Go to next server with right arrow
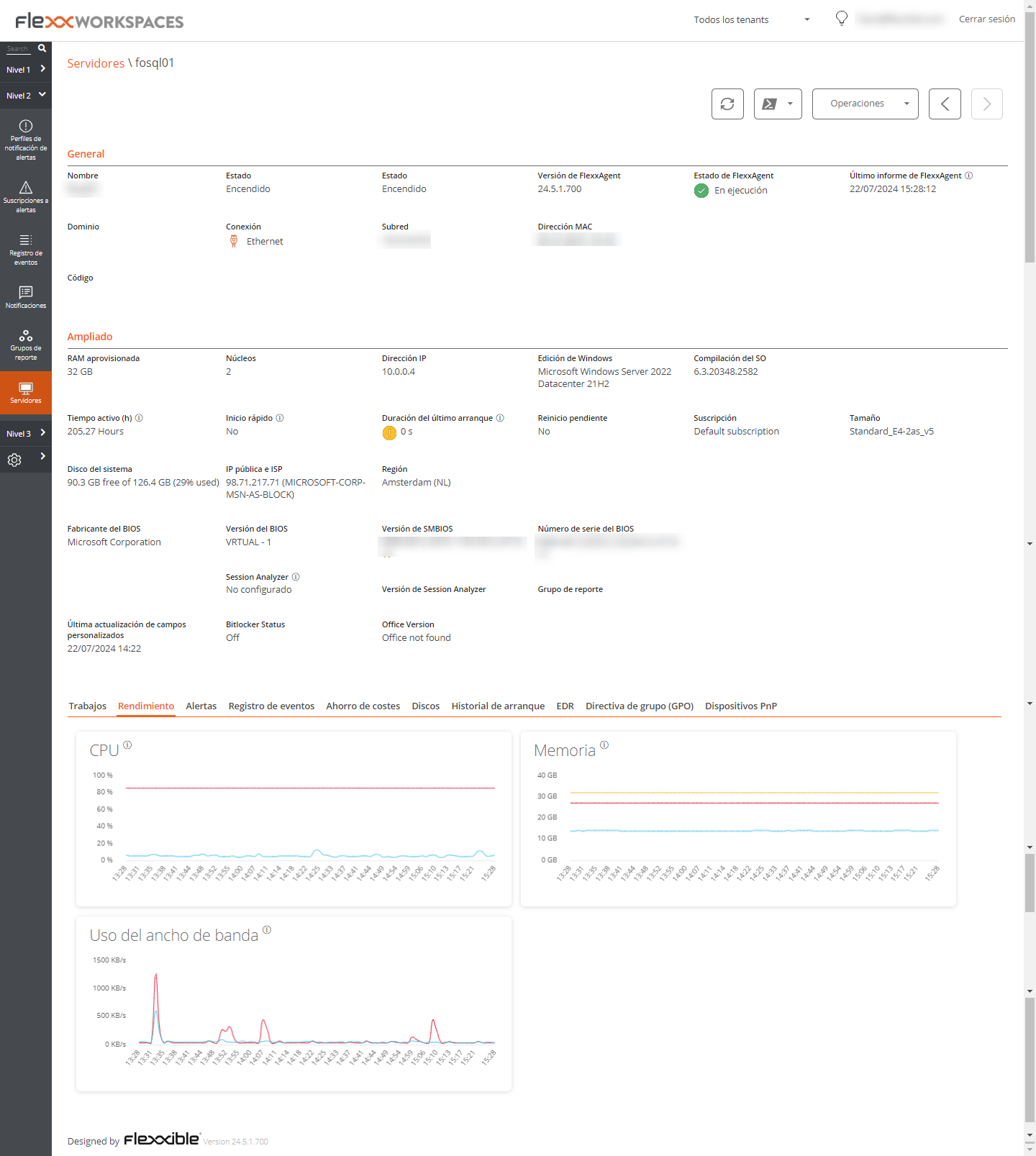1036x1156 pixels. click(x=987, y=104)
